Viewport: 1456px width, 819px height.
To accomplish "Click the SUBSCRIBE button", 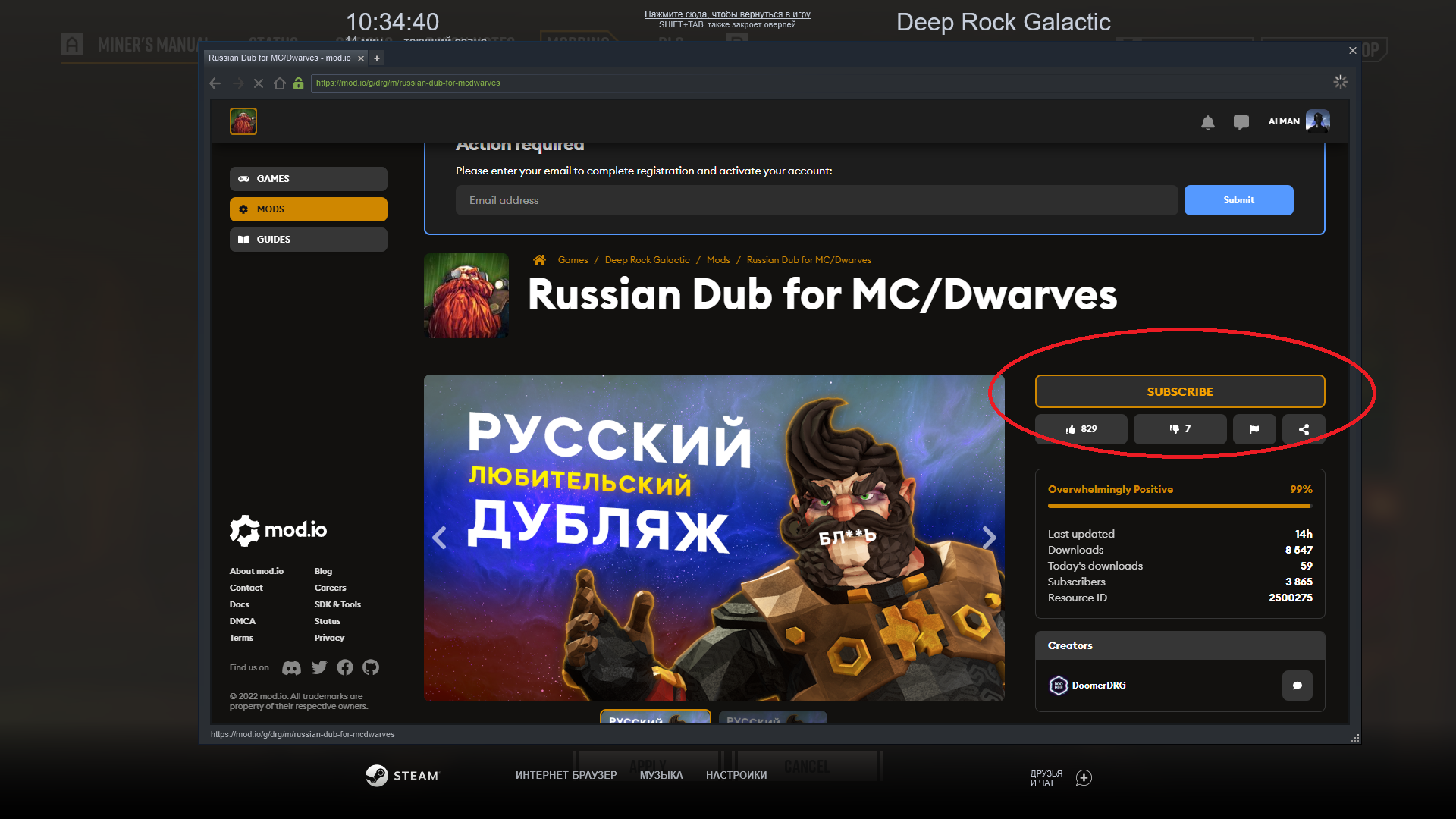I will pos(1180,391).
